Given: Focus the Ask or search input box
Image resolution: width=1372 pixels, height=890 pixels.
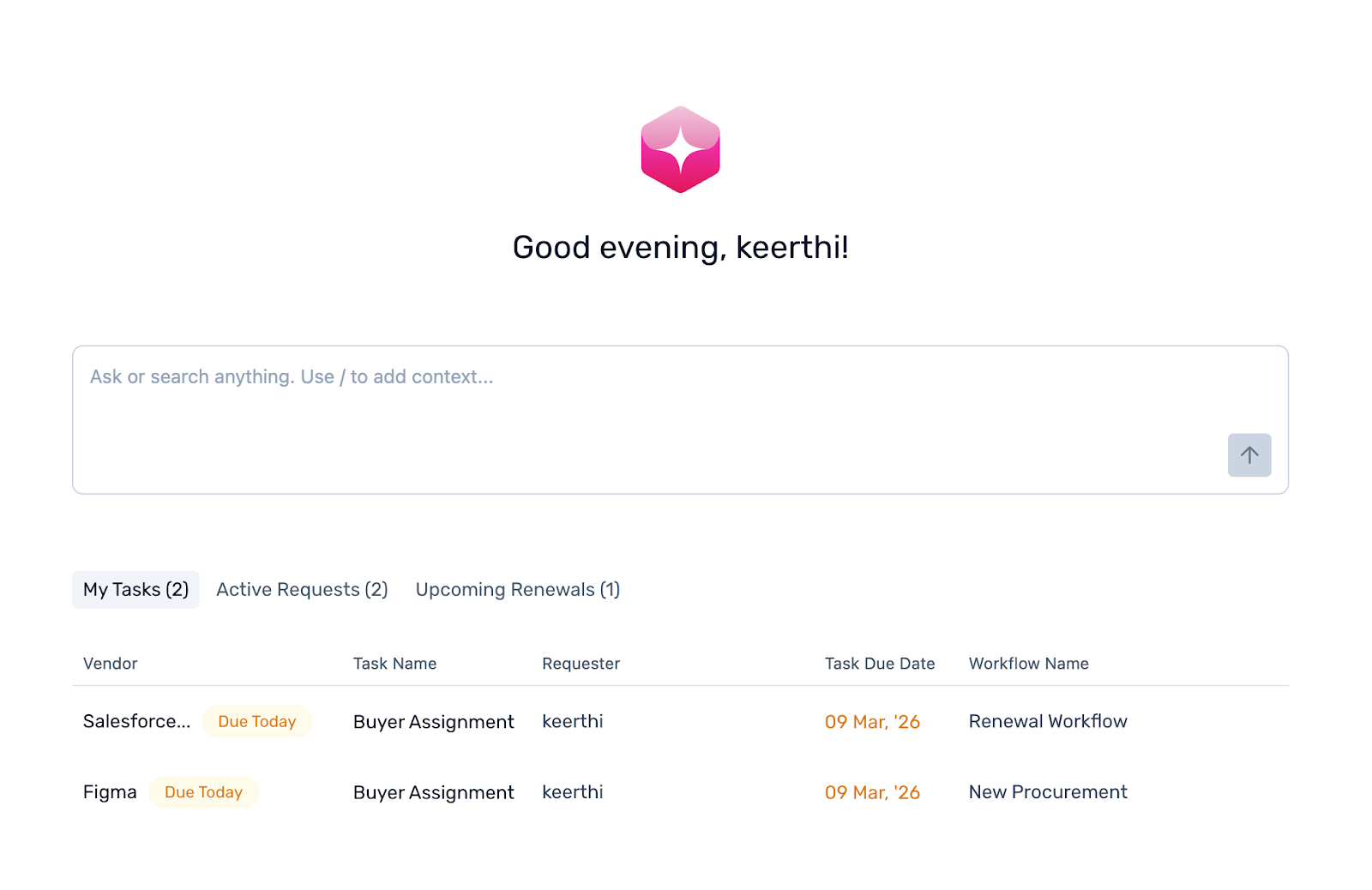Looking at the screenshot, I should point(652,403).
